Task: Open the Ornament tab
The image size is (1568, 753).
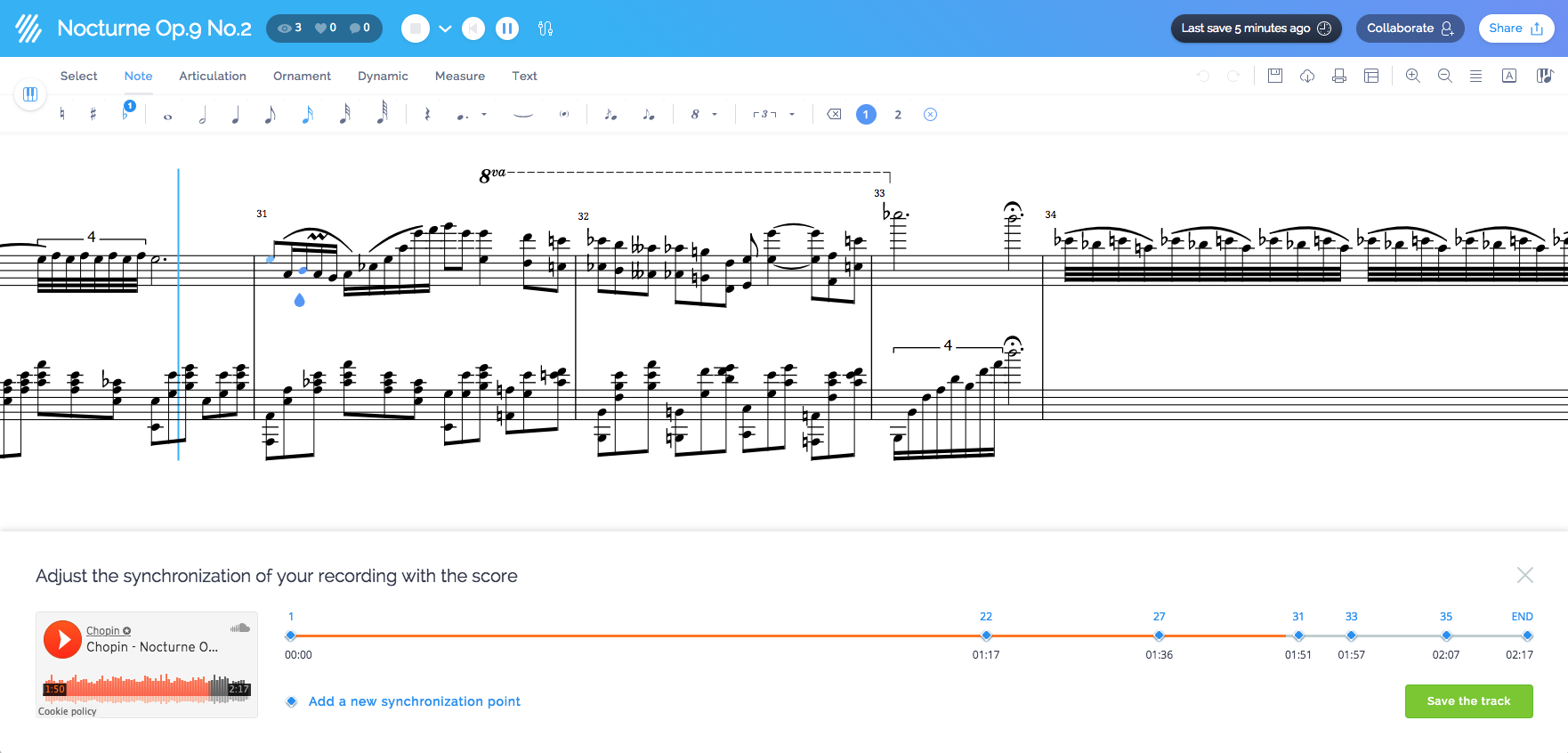Action: (x=302, y=76)
